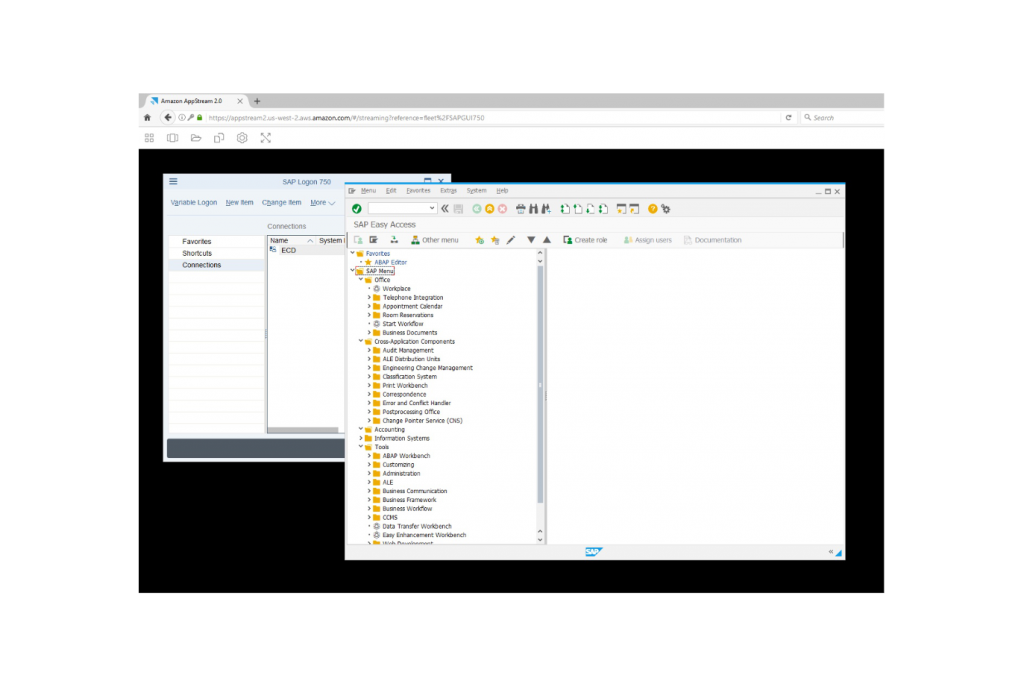Click the Documentation button
Viewport: 1024px width, 687px height.
(x=712, y=240)
